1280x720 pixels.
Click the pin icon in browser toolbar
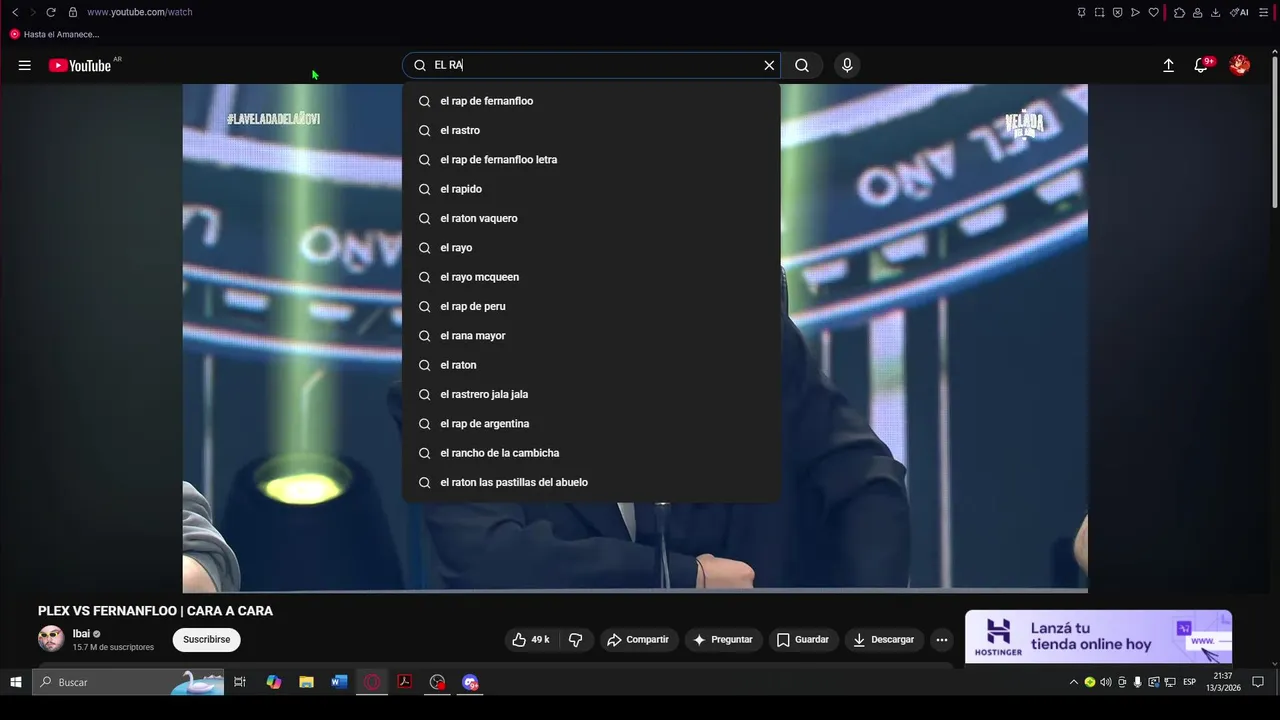pos(1081,12)
